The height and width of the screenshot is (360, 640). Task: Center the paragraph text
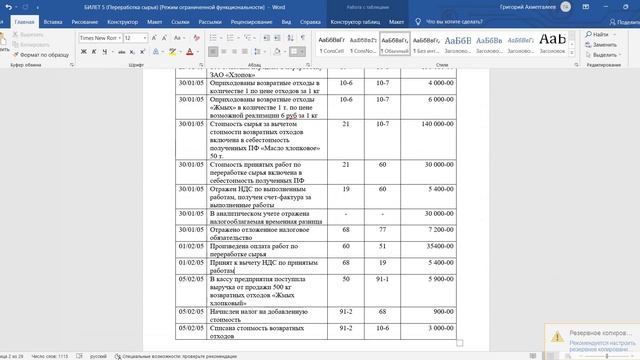[224, 52]
